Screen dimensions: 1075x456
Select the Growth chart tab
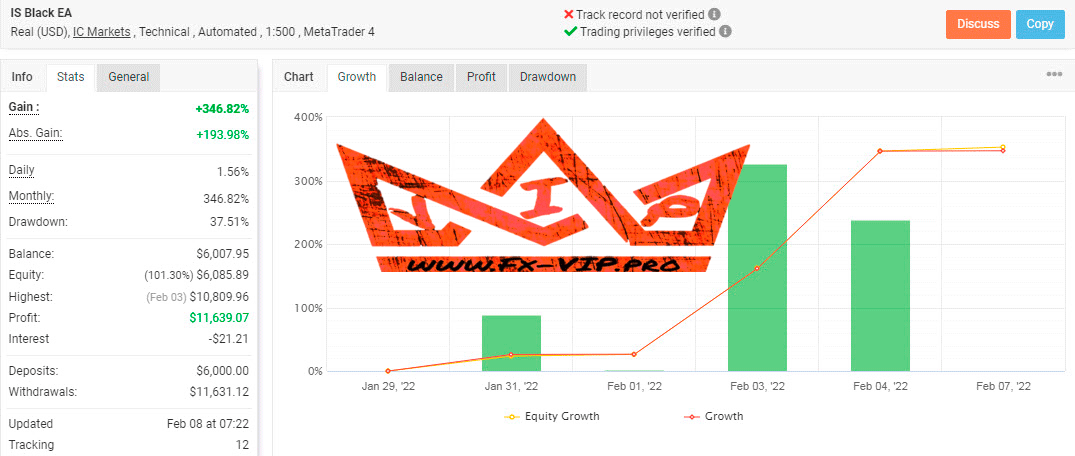point(357,77)
